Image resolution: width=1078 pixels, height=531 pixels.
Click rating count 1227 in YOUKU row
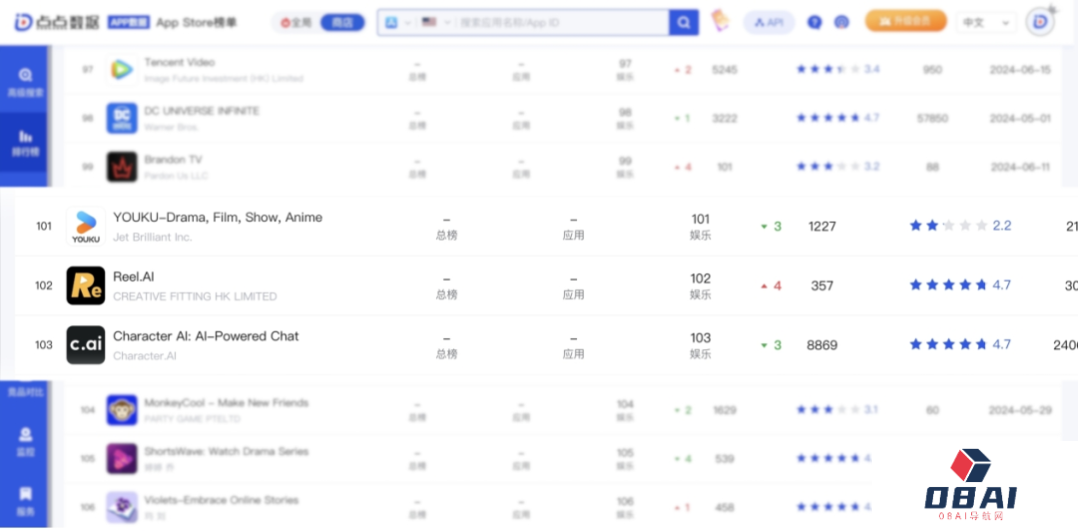tap(822, 226)
